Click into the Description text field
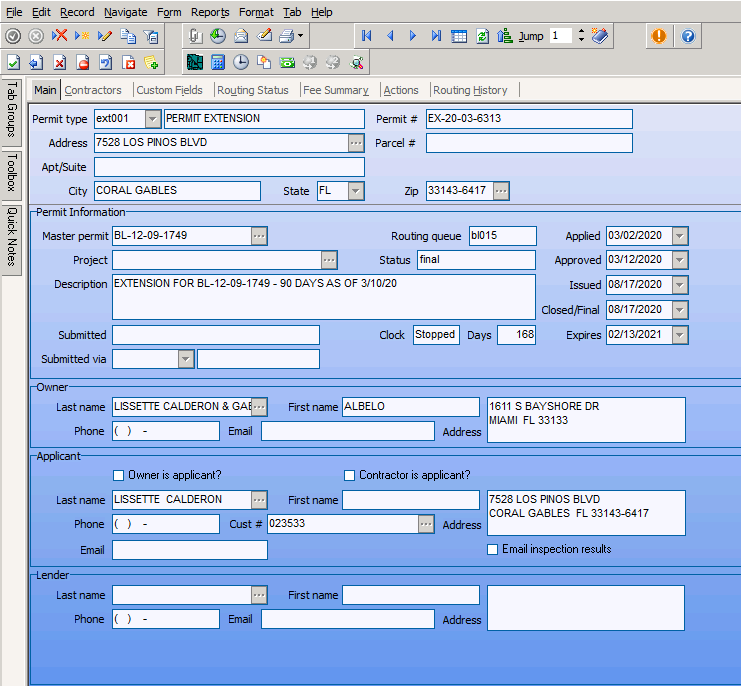The image size is (741, 686). pyautogui.click(x=324, y=297)
